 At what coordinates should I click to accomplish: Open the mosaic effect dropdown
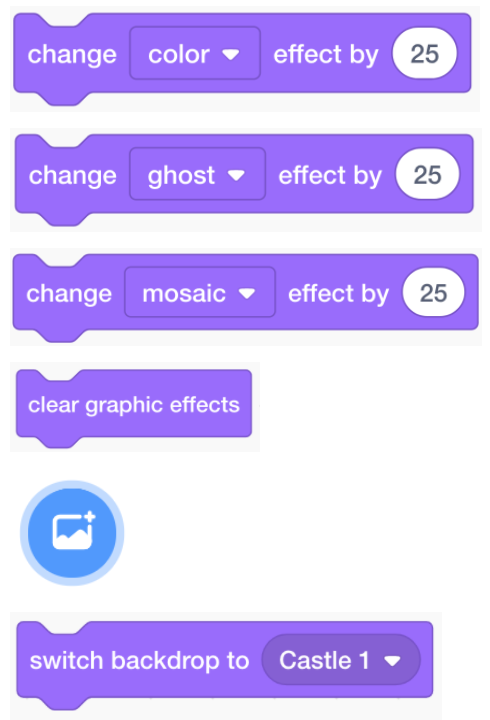click(200, 292)
